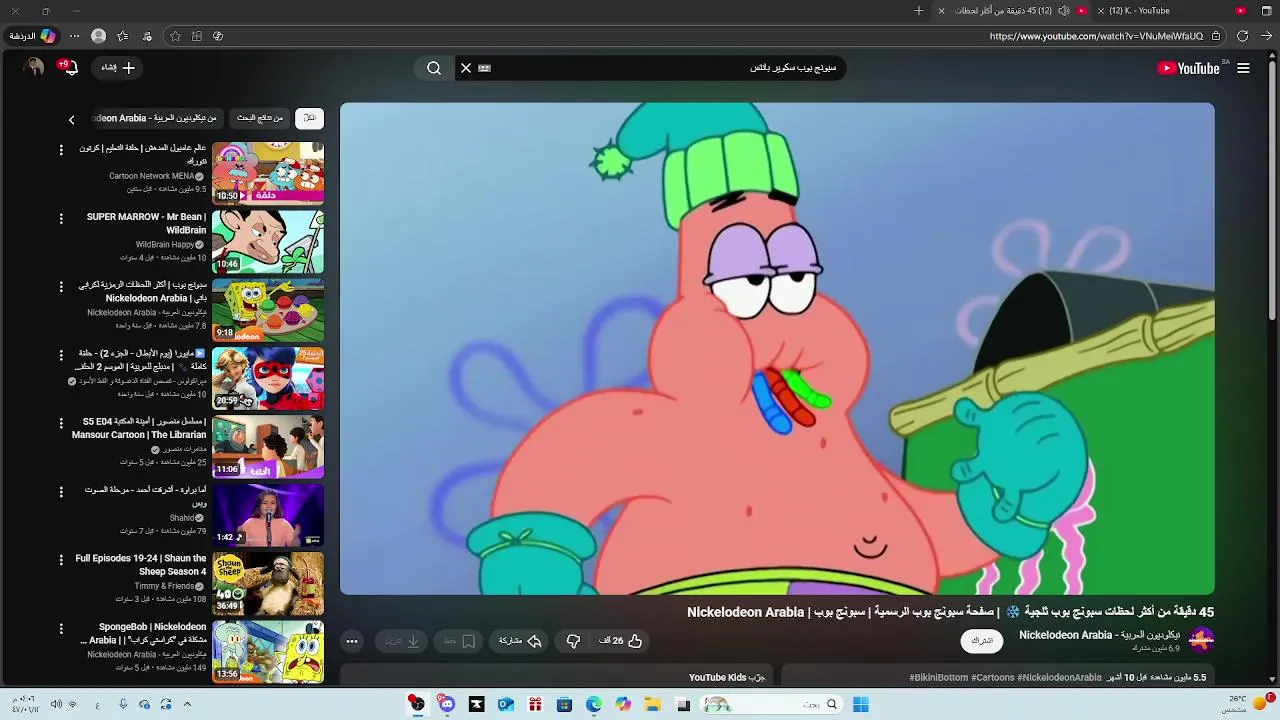
Task: Open options menu for Mansour Cartoon video
Action: [x=61, y=424]
